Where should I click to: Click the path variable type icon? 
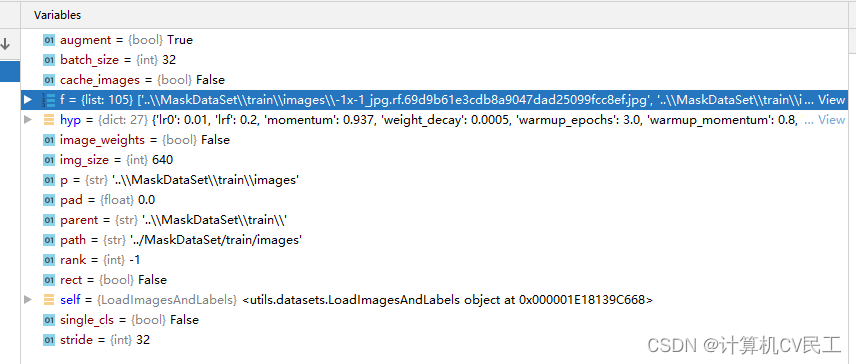pos(49,240)
